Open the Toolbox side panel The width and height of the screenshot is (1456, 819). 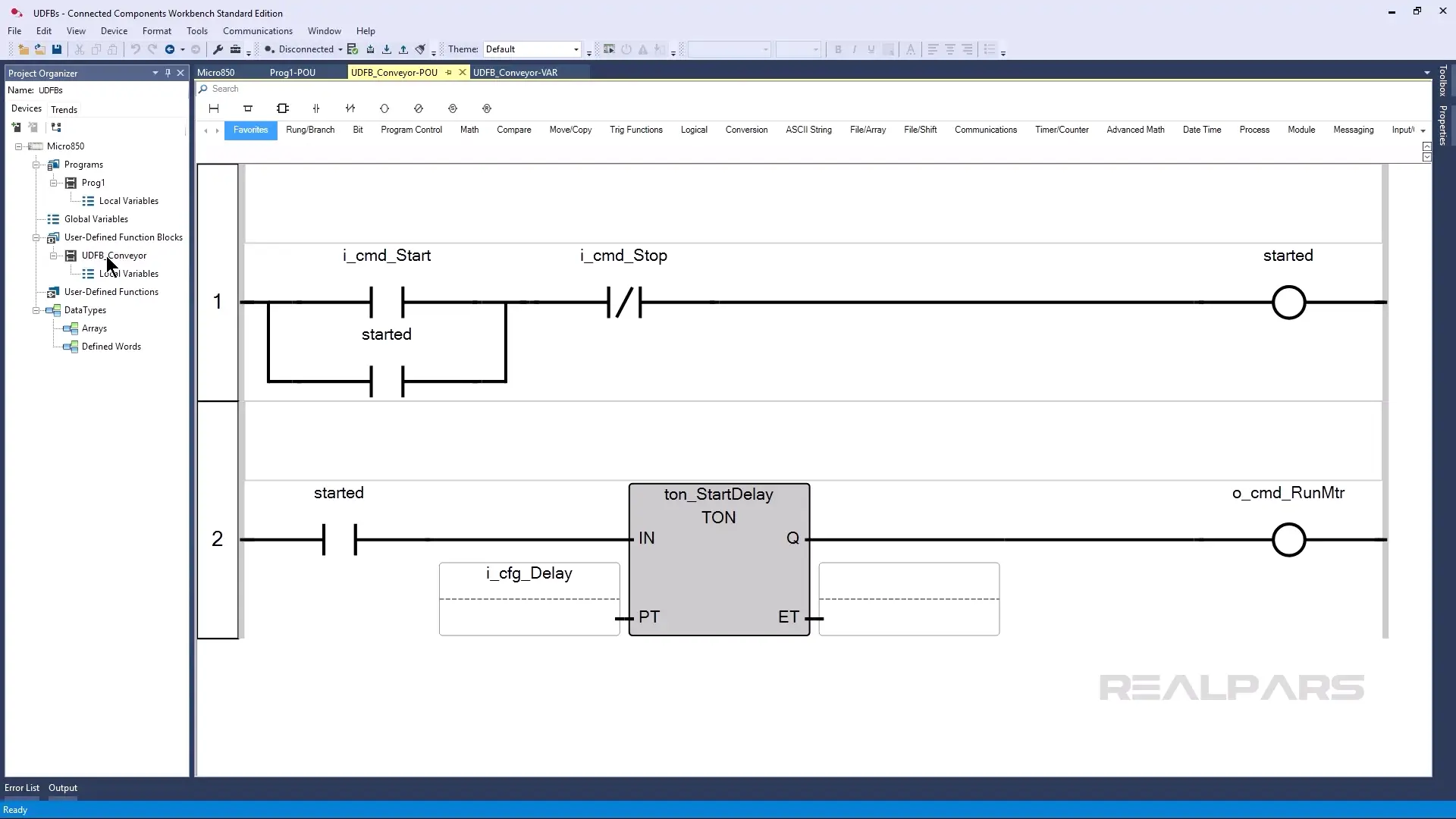coord(1443,81)
